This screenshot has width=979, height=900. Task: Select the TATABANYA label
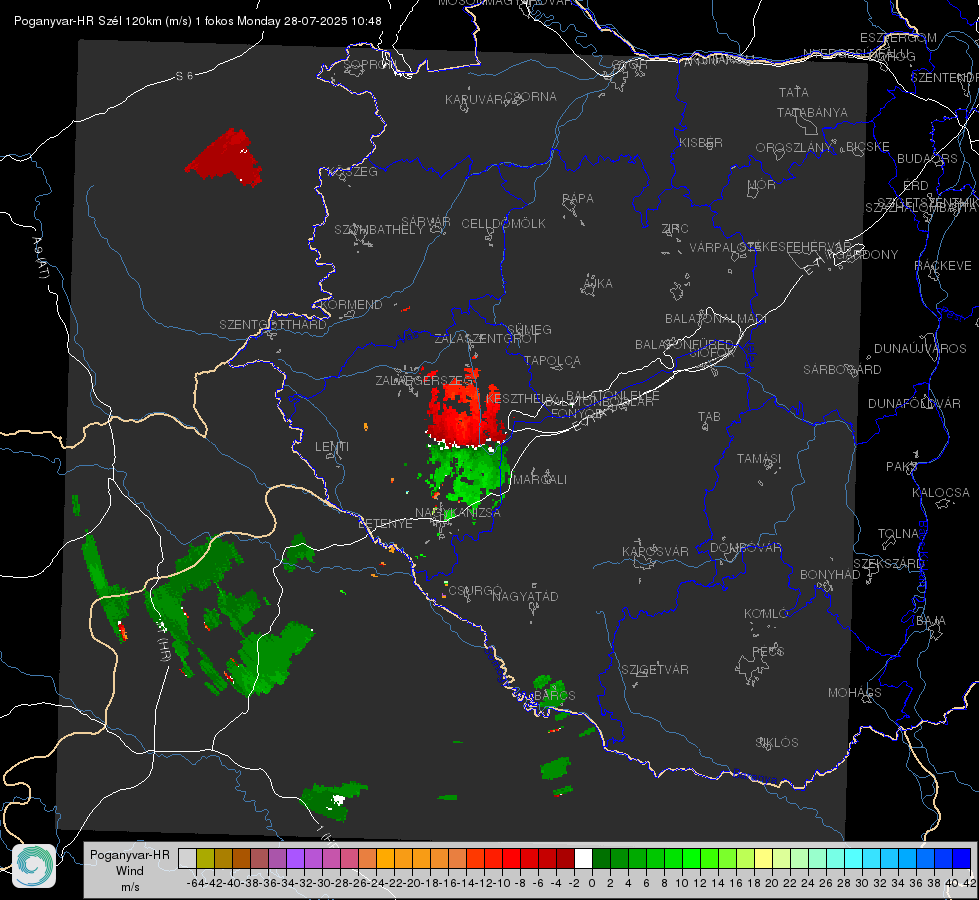pyautogui.click(x=812, y=112)
